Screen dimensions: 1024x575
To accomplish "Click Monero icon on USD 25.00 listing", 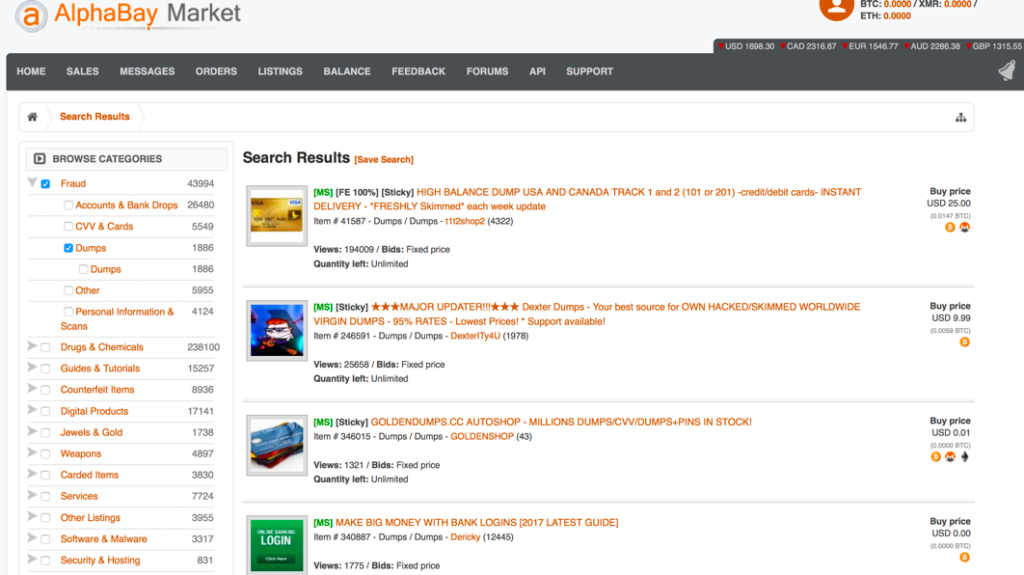I will pyautogui.click(x=965, y=227).
